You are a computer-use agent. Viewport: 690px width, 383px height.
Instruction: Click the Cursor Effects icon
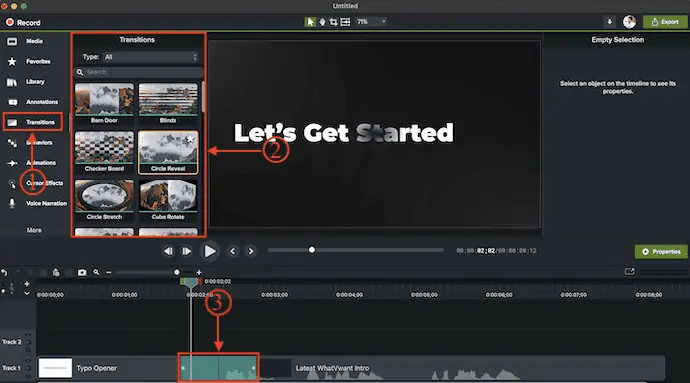(x=12, y=184)
